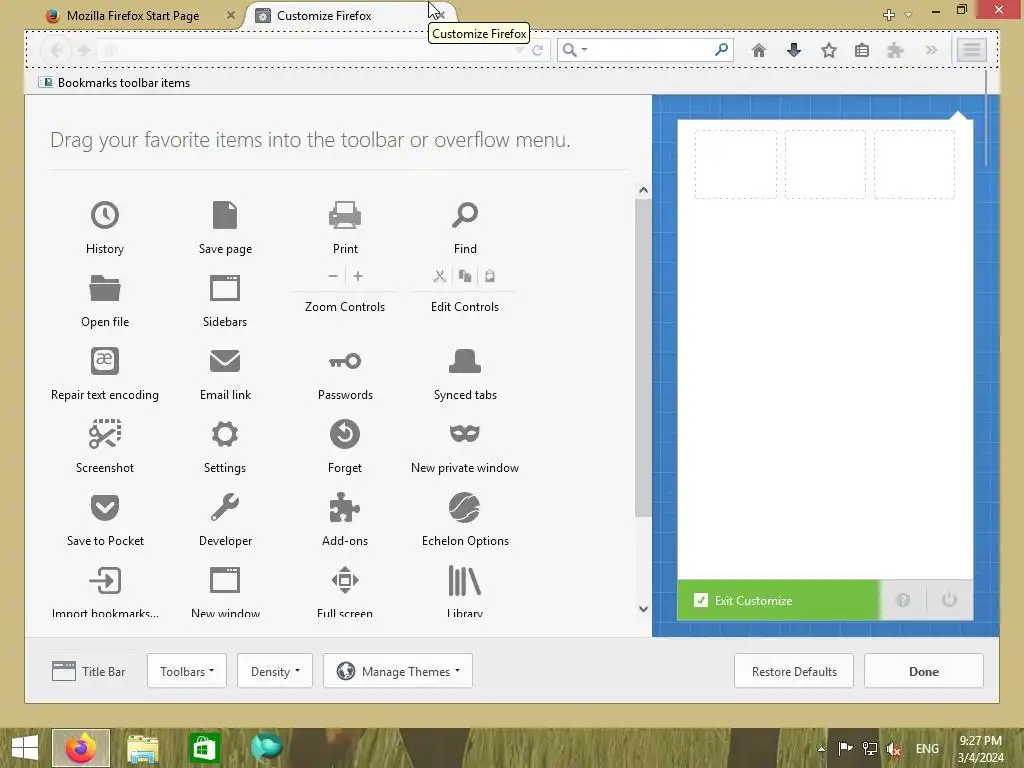The width and height of the screenshot is (1024, 768).
Task: Select the Settings gear icon
Action: pyautogui.click(x=225, y=434)
